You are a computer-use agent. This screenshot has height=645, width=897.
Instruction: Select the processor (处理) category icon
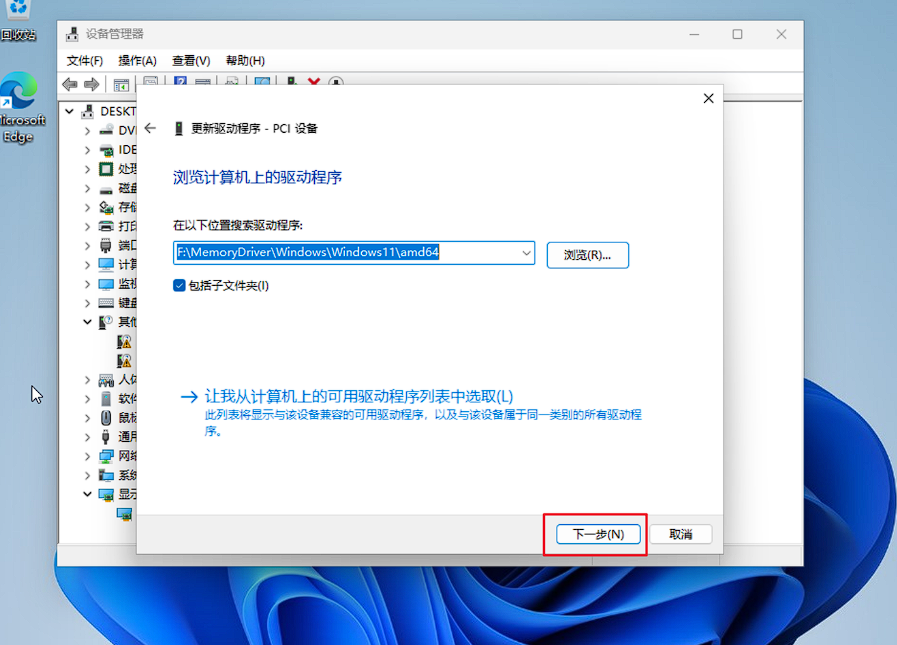coord(106,169)
